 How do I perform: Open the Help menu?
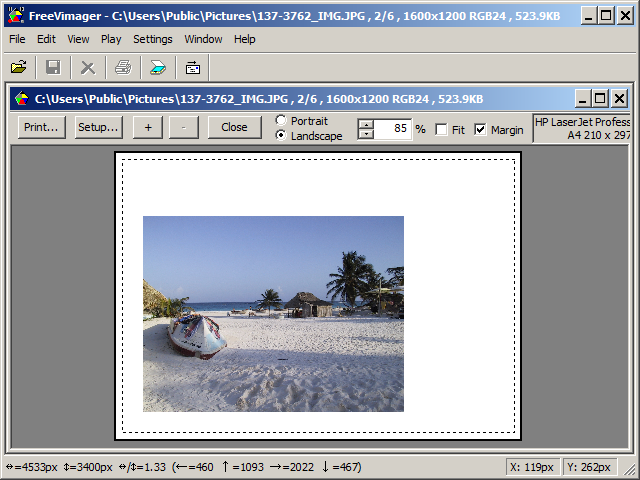click(244, 39)
